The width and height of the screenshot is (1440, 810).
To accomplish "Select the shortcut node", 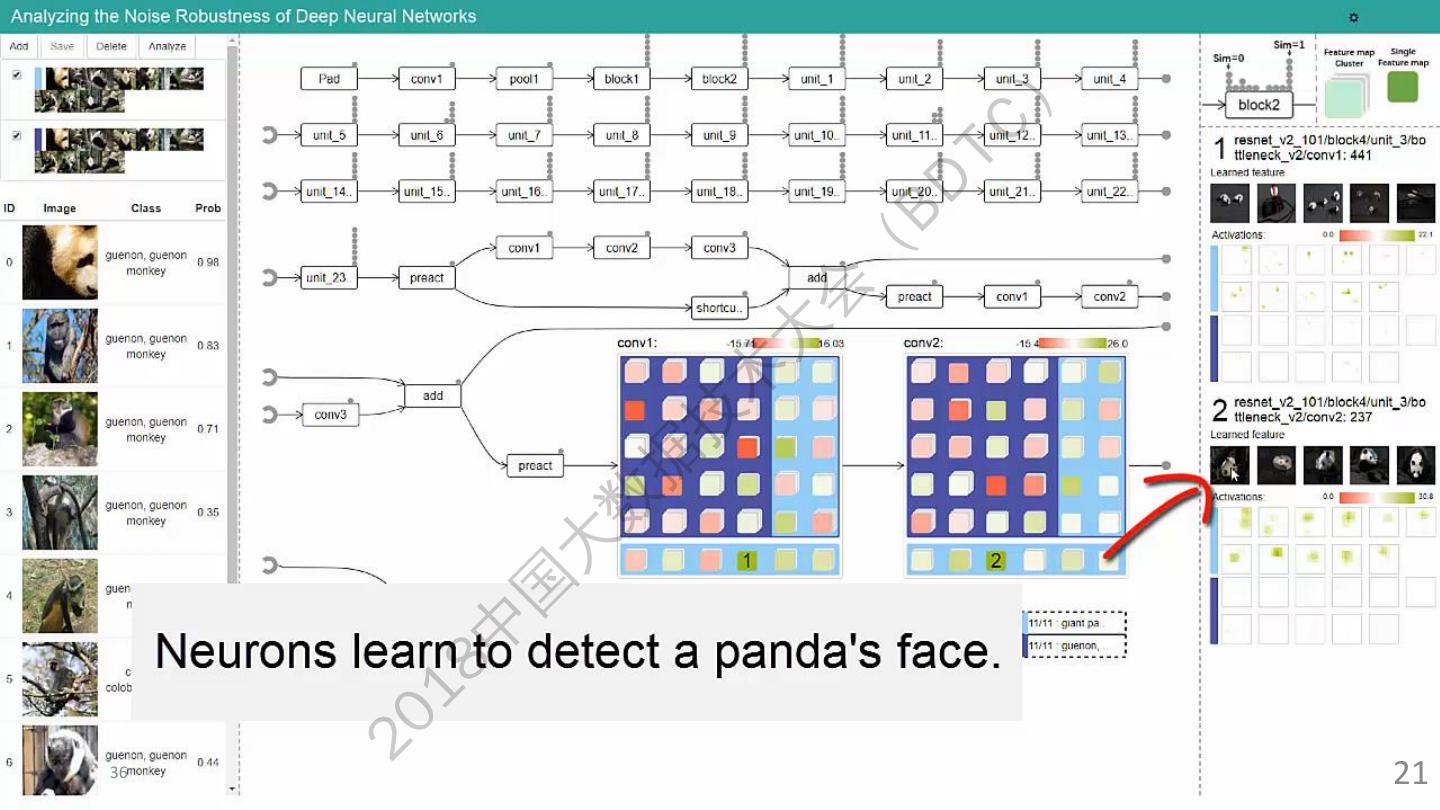I will pyautogui.click(x=719, y=308).
